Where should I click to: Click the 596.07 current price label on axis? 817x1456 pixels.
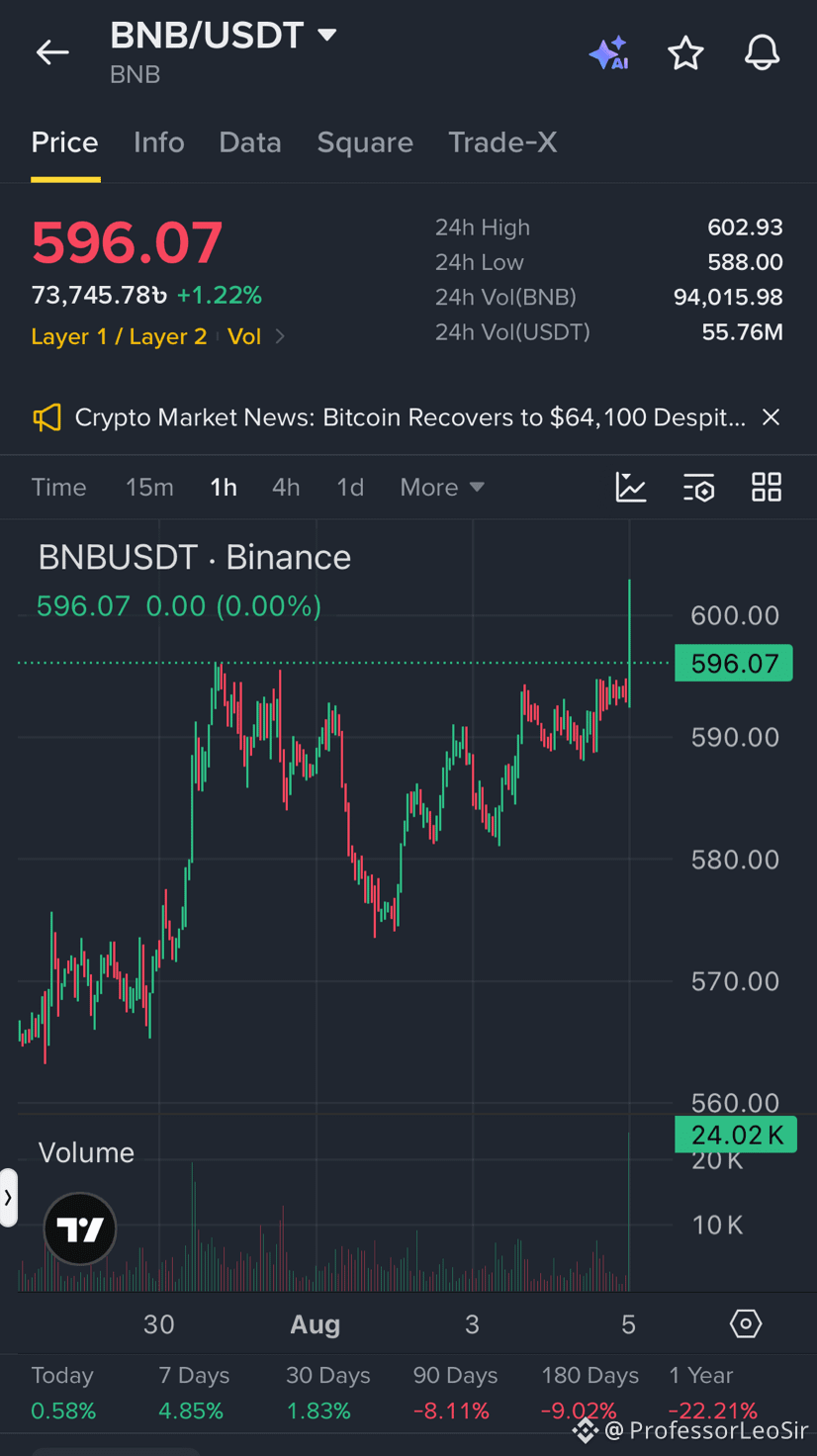click(x=734, y=663)
